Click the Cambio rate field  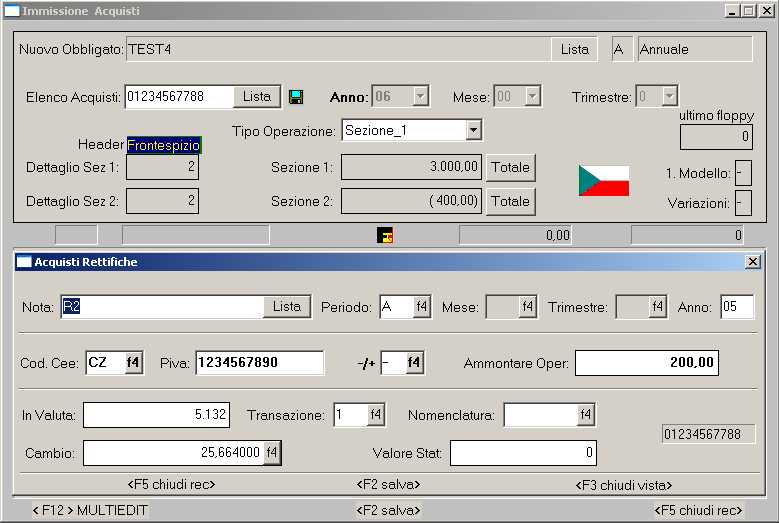pos(173,452)
